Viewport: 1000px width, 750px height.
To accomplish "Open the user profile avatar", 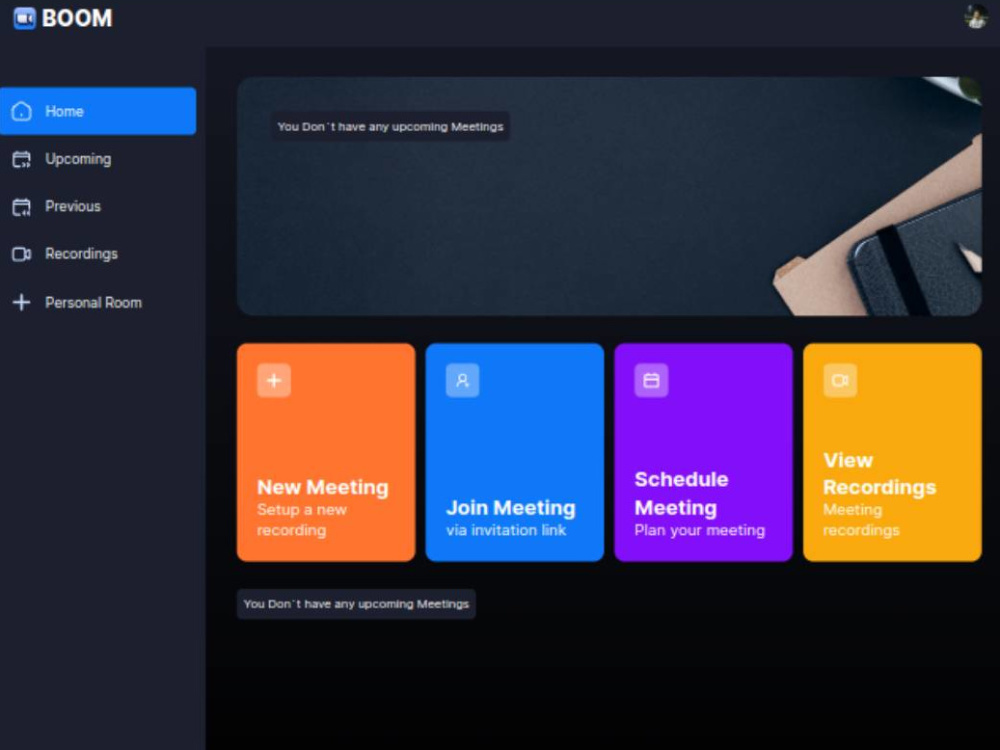I will click(976, 16).
